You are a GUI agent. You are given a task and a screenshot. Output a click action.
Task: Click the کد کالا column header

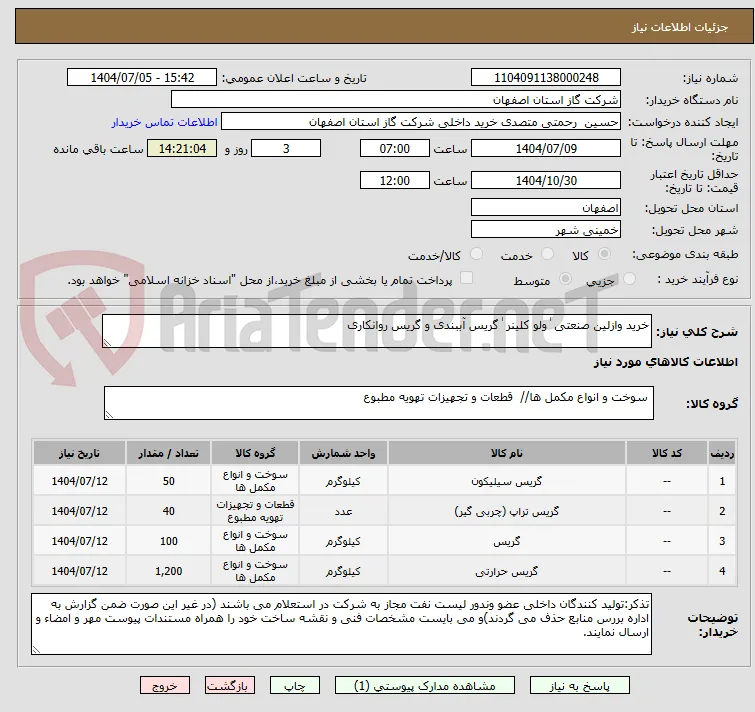click(666, 453)
